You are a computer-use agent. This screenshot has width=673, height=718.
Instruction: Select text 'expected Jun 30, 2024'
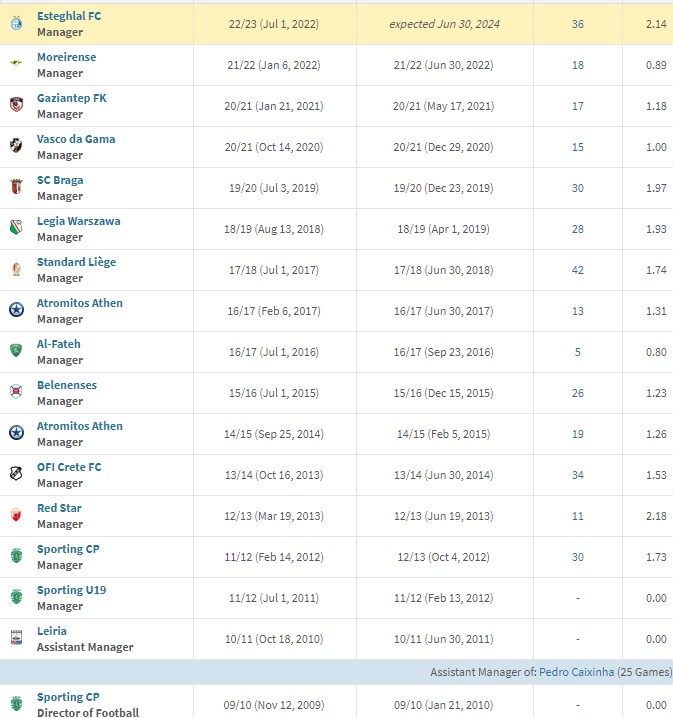(444, 24)
